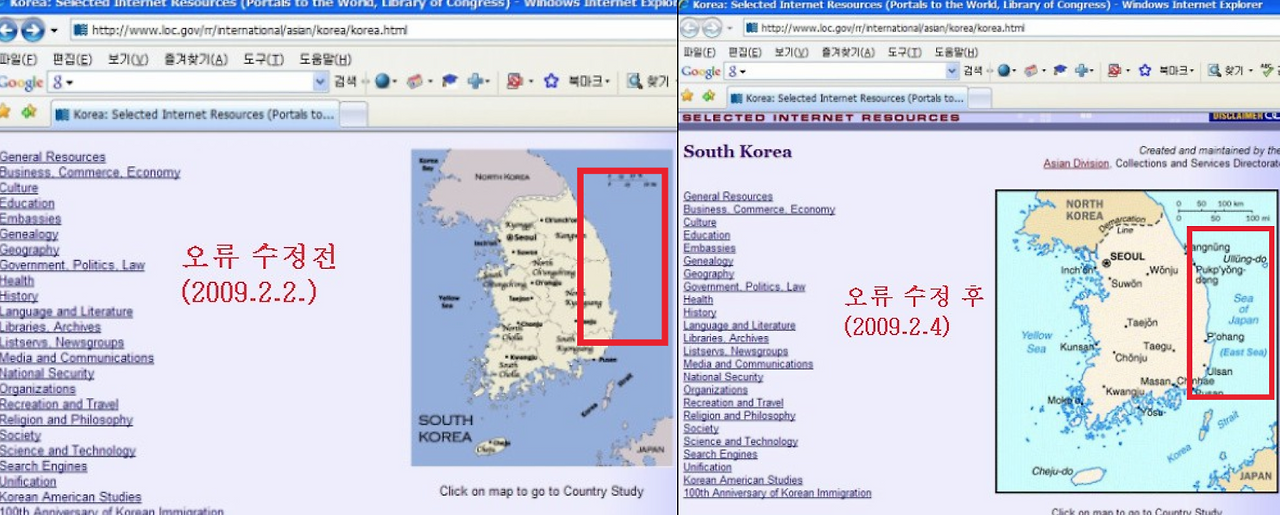Select Korea page tab in right window
The width and height of the screenshot is (1280, 515).
tap(848, 98)
